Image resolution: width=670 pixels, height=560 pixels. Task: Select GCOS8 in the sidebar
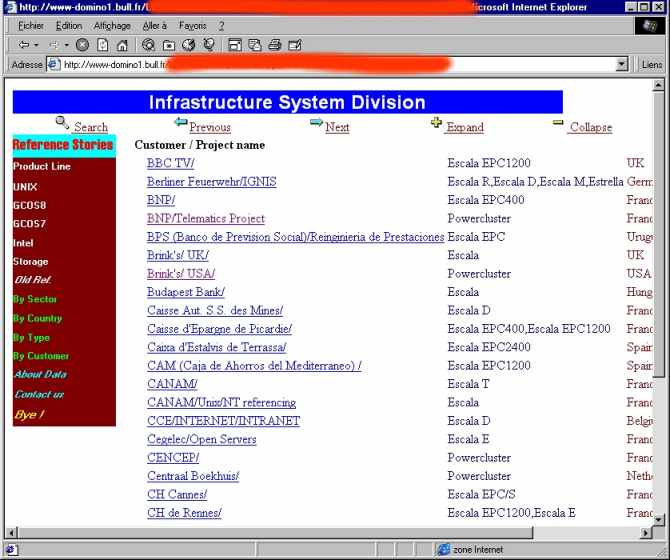pos(29,205)
